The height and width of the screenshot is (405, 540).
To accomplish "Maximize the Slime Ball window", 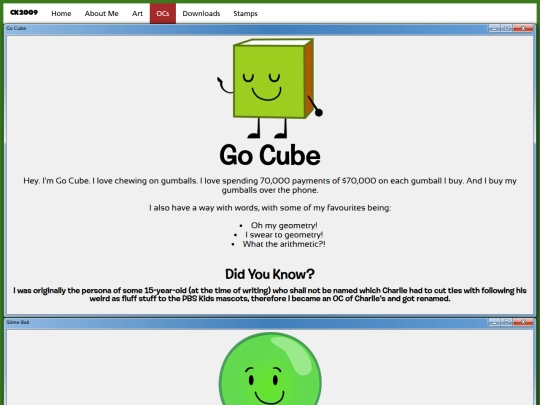I will click(x=507, y=322).
